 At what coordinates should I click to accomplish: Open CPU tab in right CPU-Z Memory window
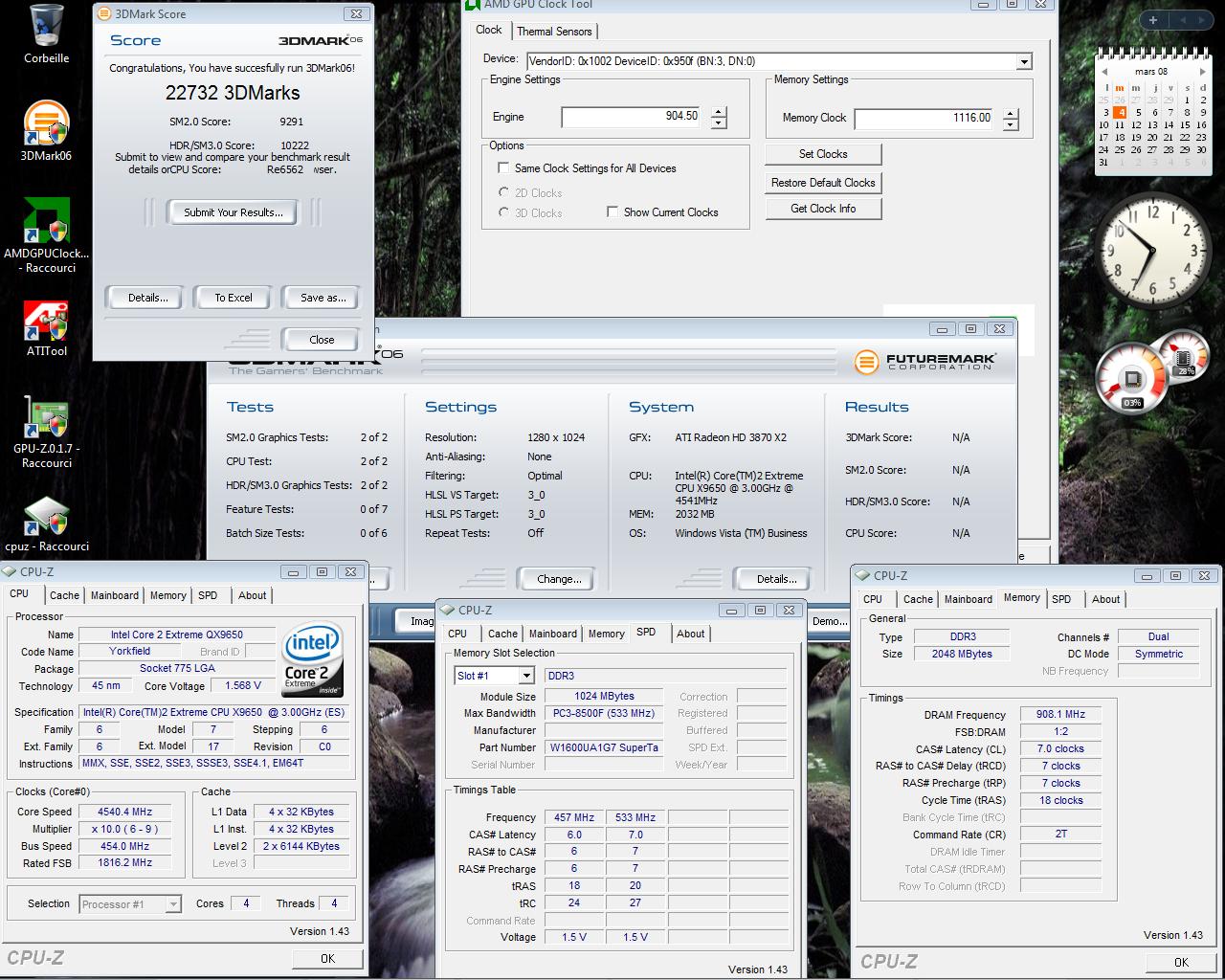pyautogui.click(x=873, y=599)
